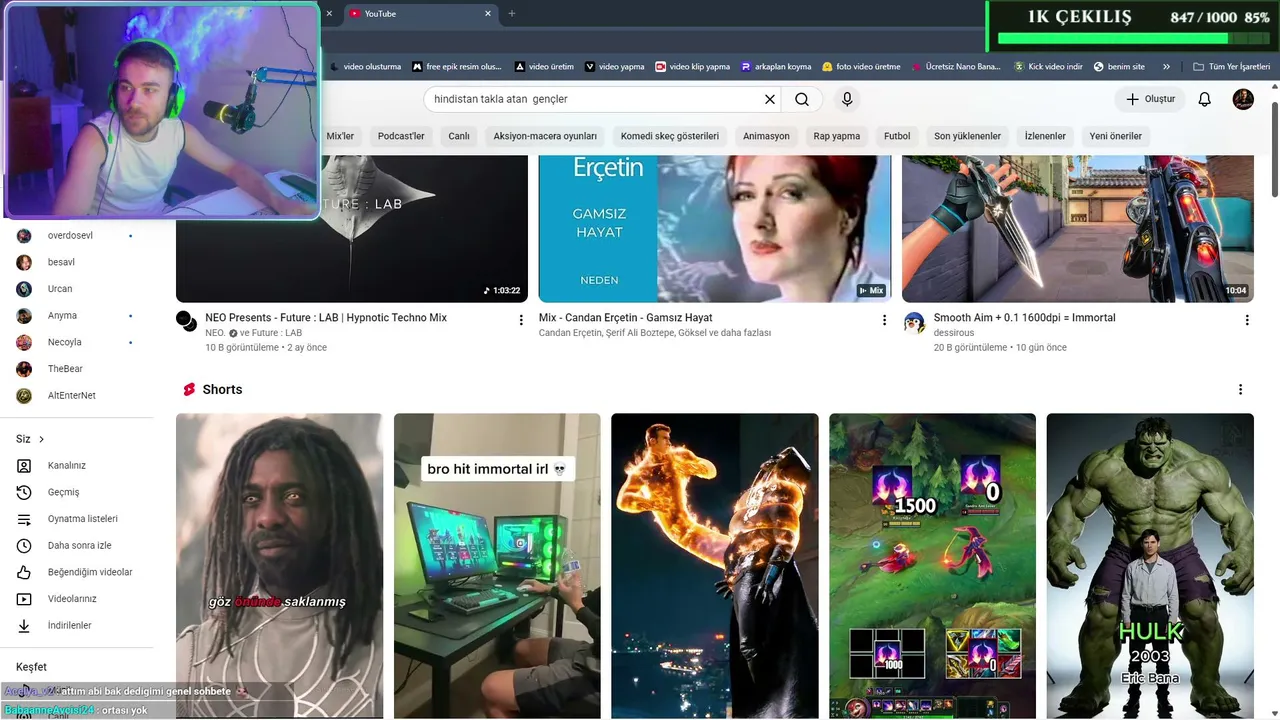This screenshot has height=720, width=1280.
Task: Open NEO Presents Future LAB video title
Action: pos(326,318)
